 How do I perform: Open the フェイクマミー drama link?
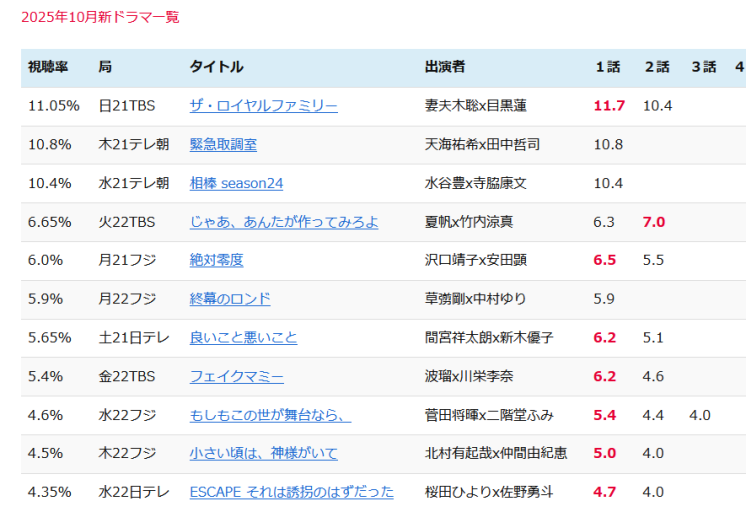coord(236,377)
